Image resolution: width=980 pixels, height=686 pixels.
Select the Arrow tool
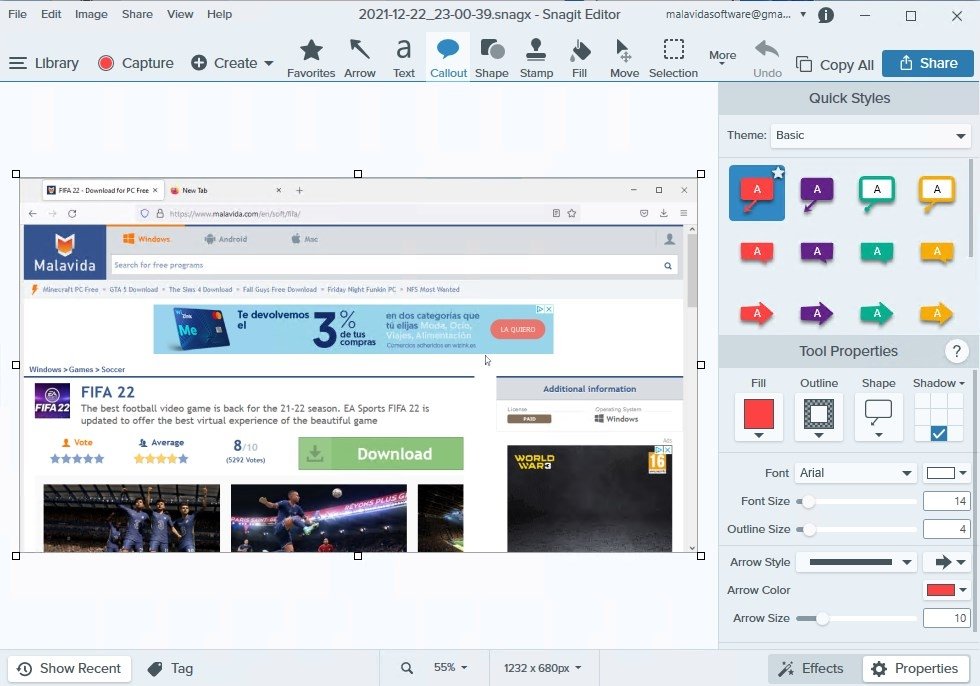(x=359, y=58)
